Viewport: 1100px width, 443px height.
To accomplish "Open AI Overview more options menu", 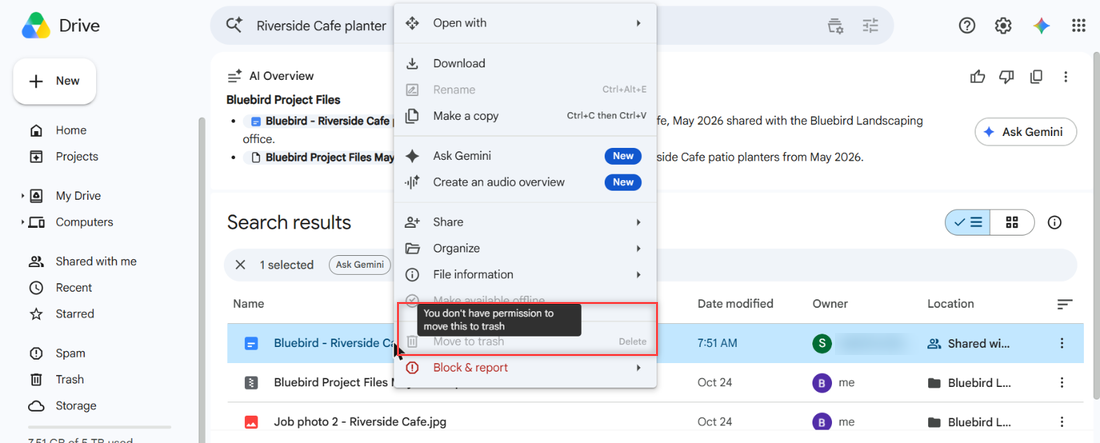I will click(x=1066, y=77).
